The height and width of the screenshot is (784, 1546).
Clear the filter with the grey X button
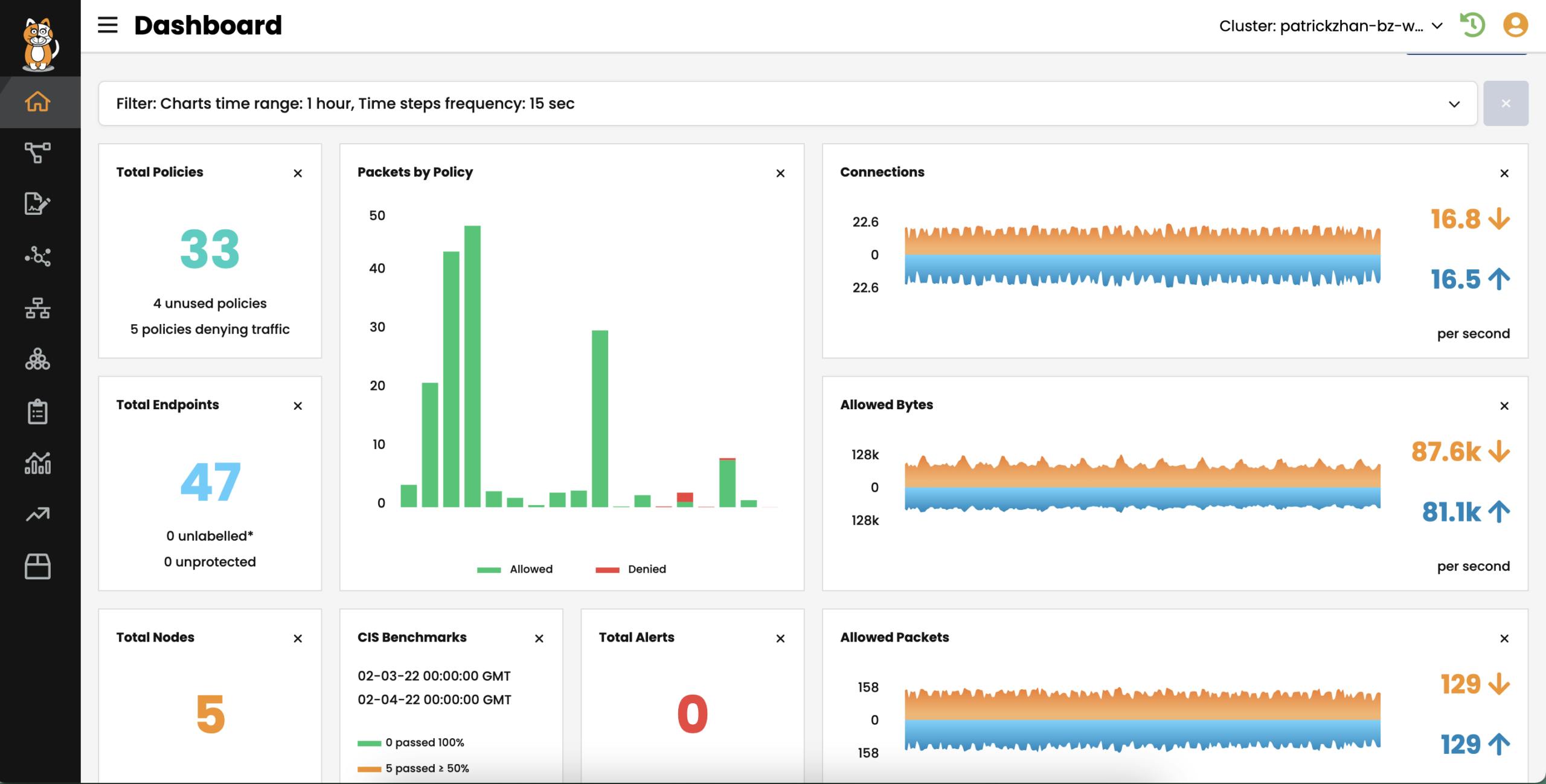tap(1505, 104)
